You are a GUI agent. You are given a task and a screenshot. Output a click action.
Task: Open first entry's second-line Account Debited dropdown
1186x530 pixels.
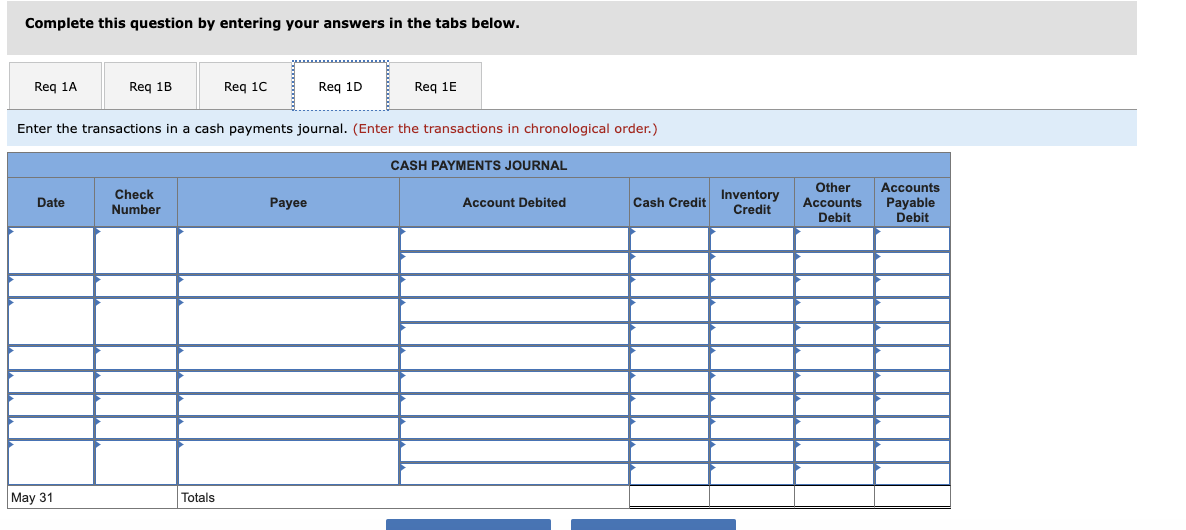[x=514, y=263]
